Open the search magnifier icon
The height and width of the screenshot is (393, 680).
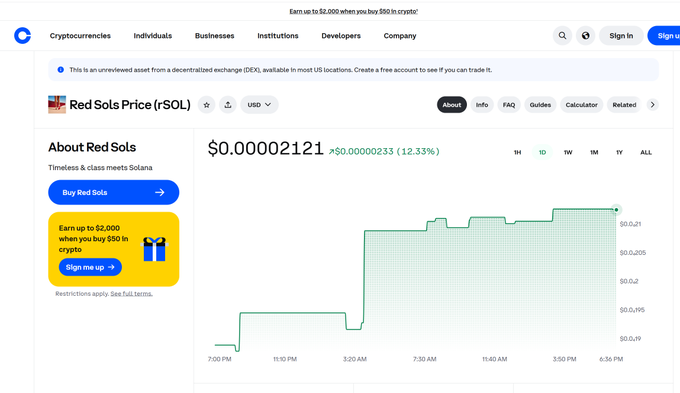click(562, 36)
